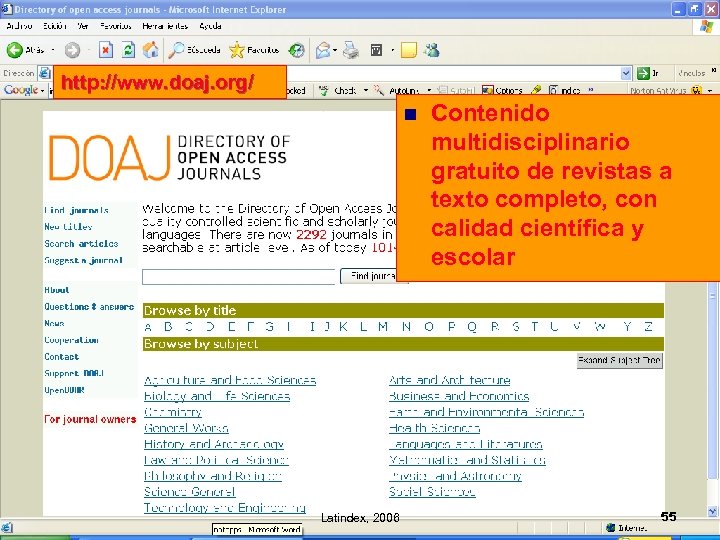Image resolution: width=720 pixels, height=540 pixels.
Task: Open the Find journals sidebar link
Action: click(76, 210)
